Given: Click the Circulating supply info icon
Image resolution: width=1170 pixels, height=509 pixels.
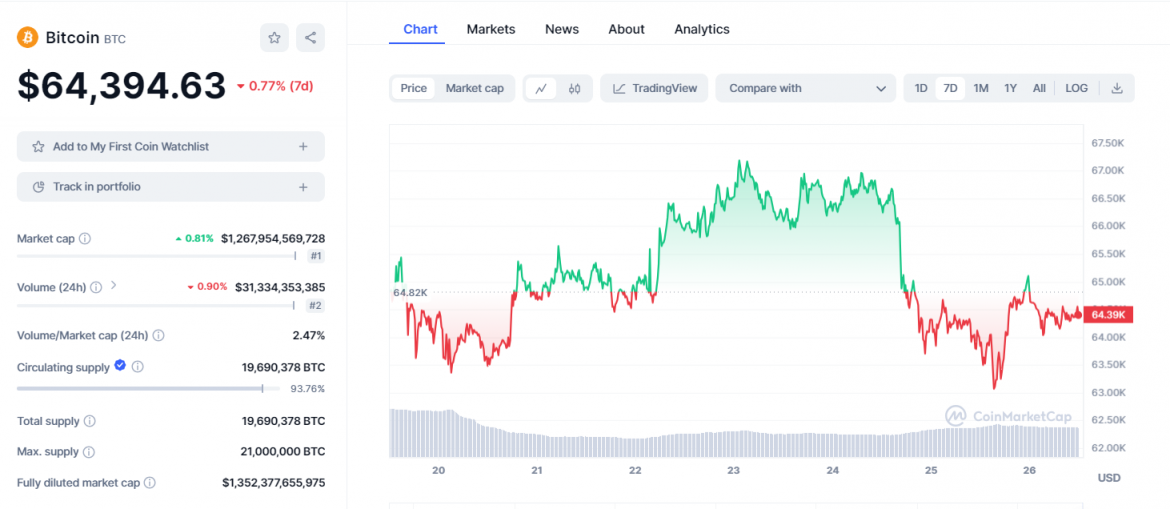Looking at the screenshot, I should 138,367.
